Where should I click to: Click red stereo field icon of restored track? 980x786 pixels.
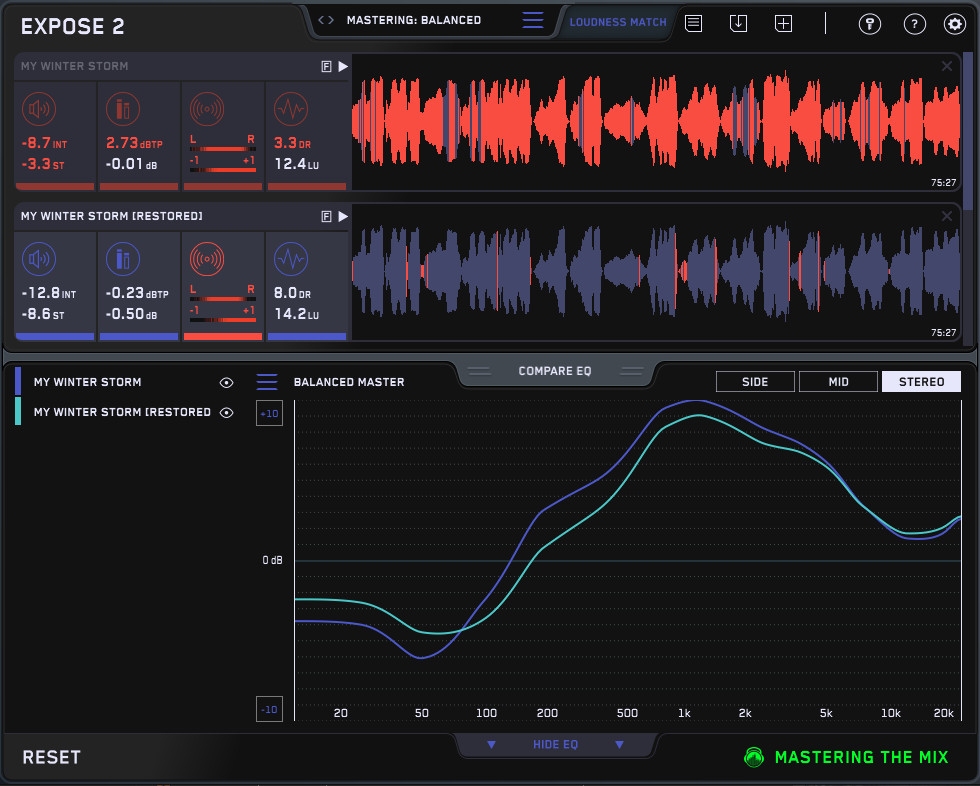tap(207, 260)
